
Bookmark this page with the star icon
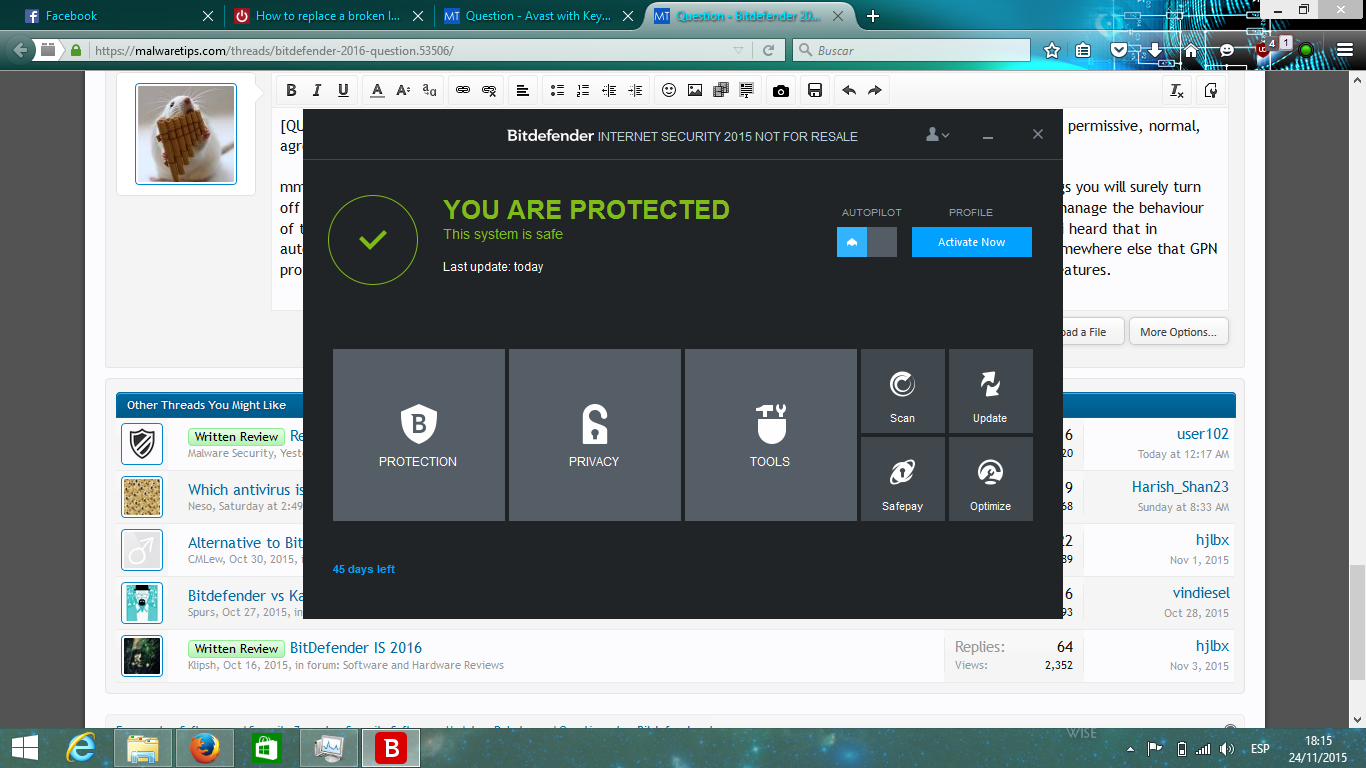tap(1052, 50)
